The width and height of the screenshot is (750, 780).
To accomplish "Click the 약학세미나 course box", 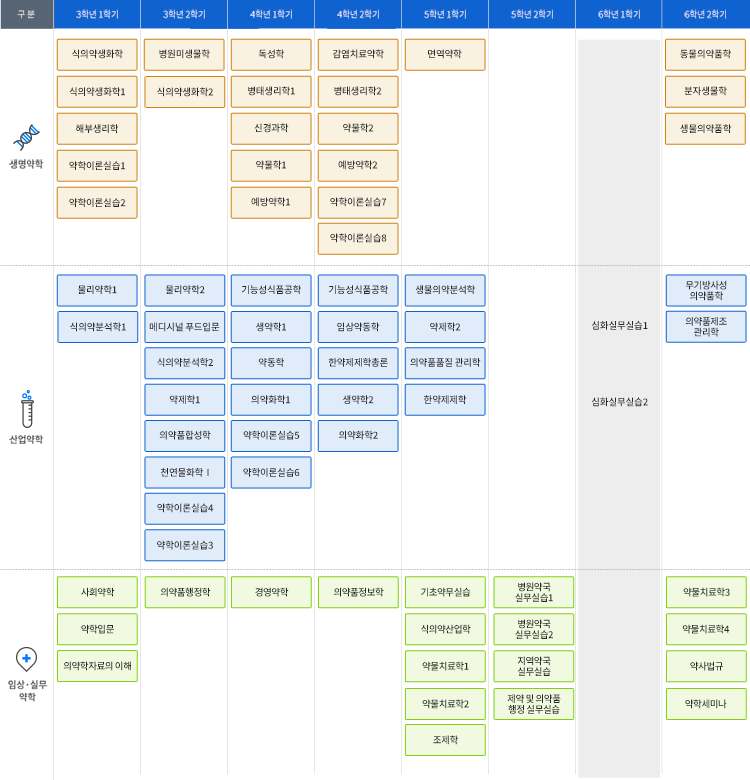I will [705, 704].
